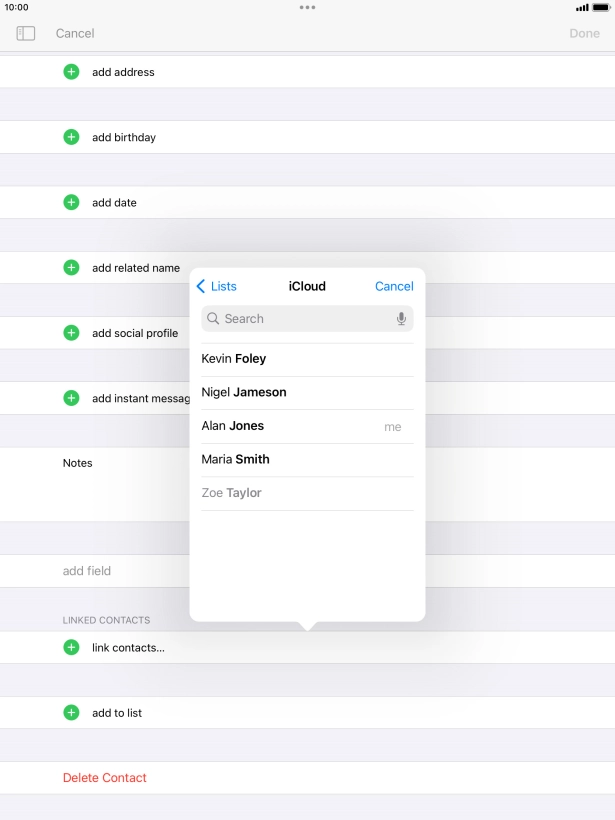Tap Delete Contact

tap(105, 778)
